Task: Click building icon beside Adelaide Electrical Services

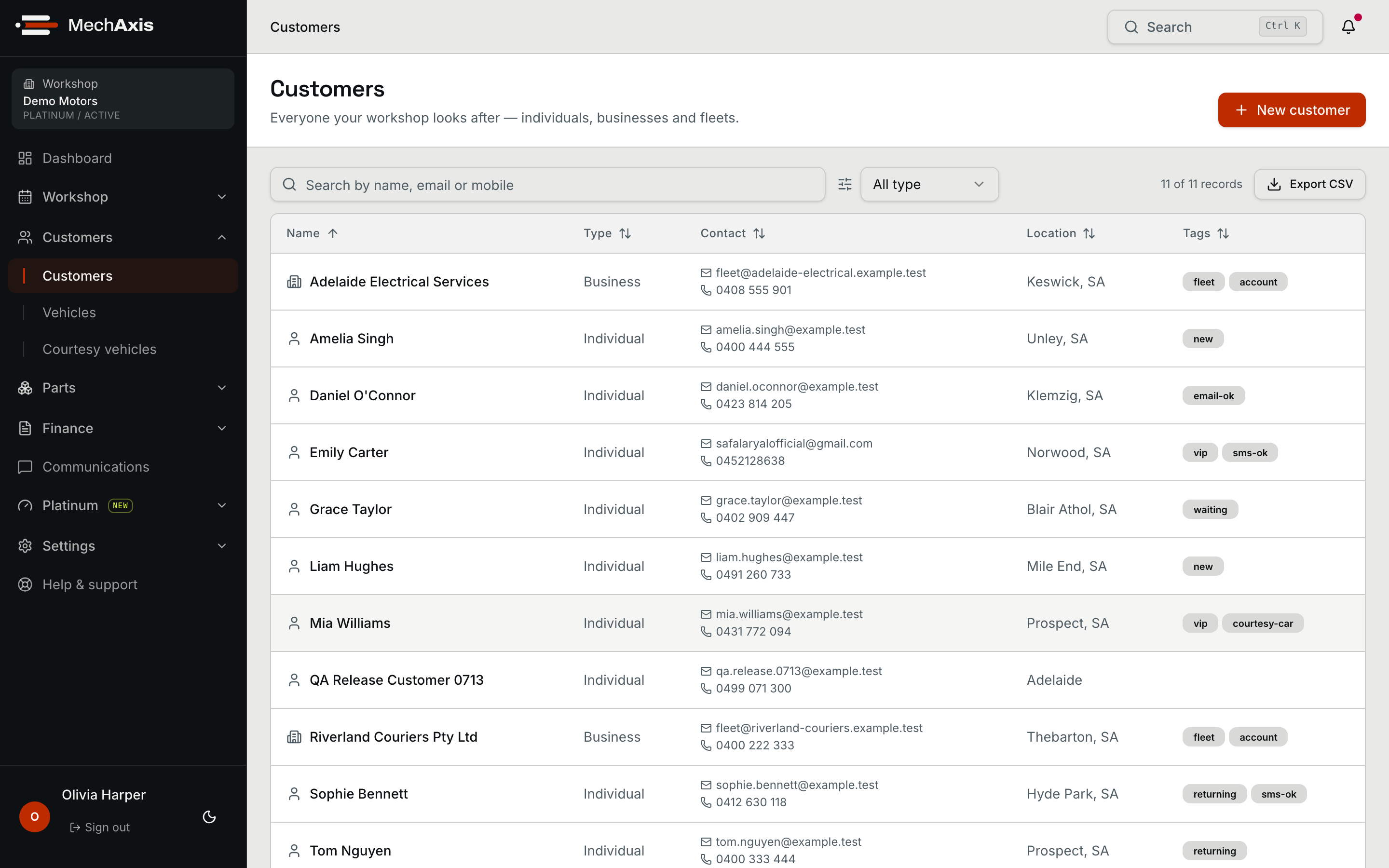Action: coord(294,282)
